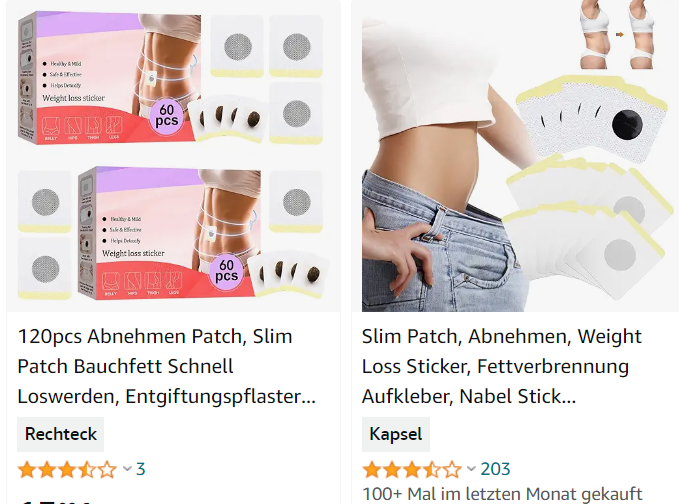Click the Slim Patch Weight Loss Sticker title

(x=501, y=366)
